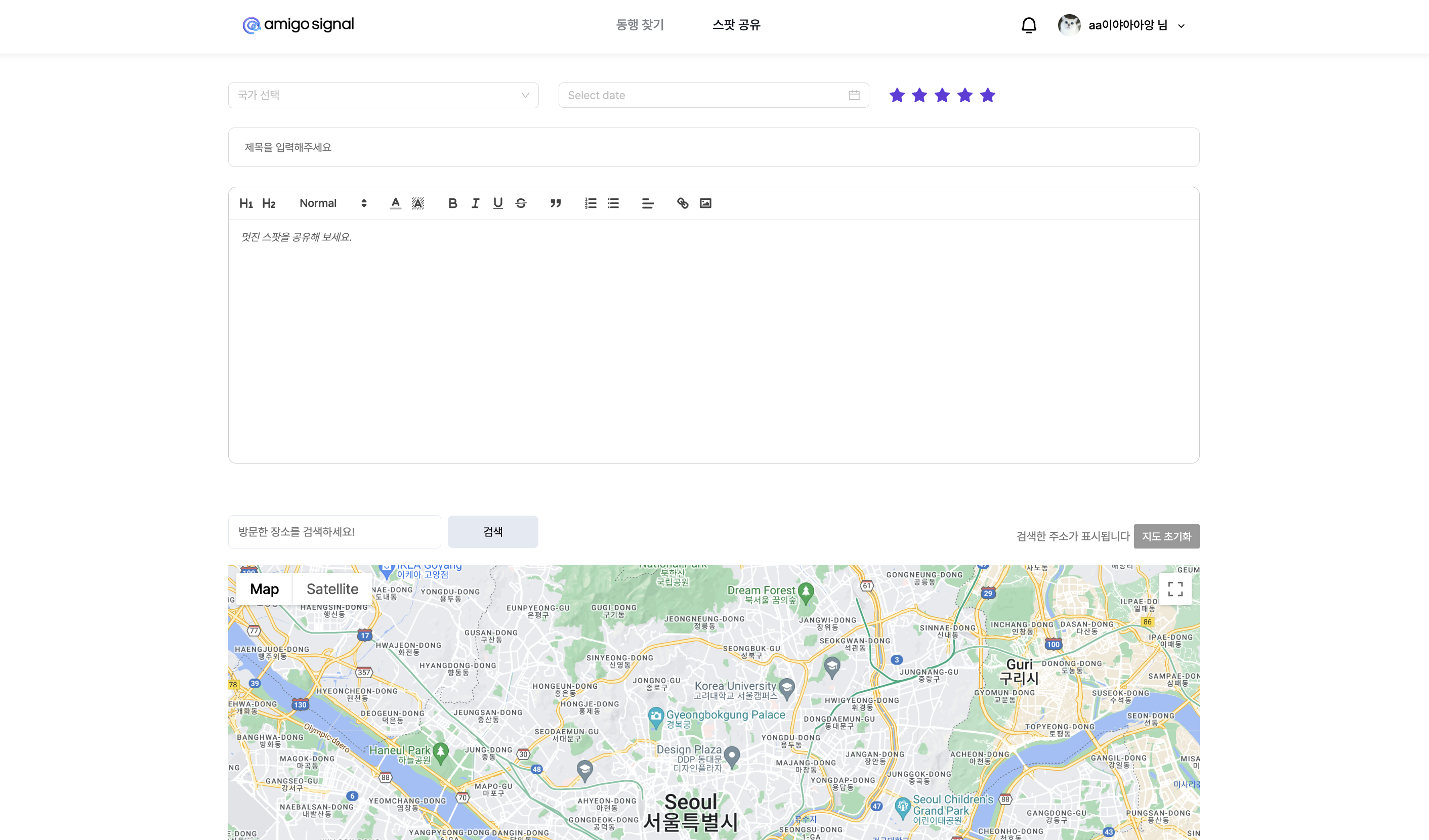Insert a hyperlink in the editor

coord(682,203)
